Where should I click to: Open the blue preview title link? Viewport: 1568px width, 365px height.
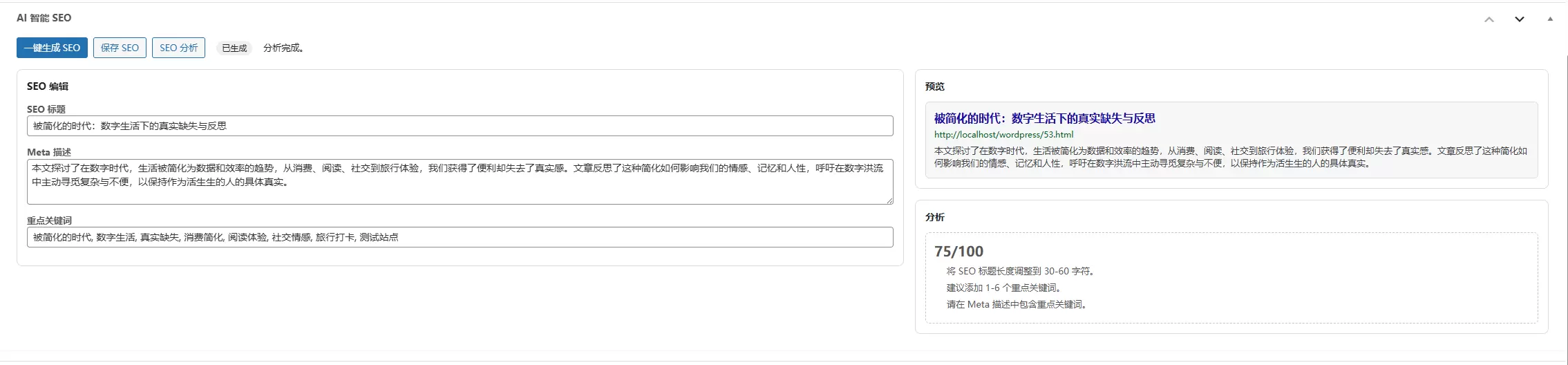(x=1044, y=118)
